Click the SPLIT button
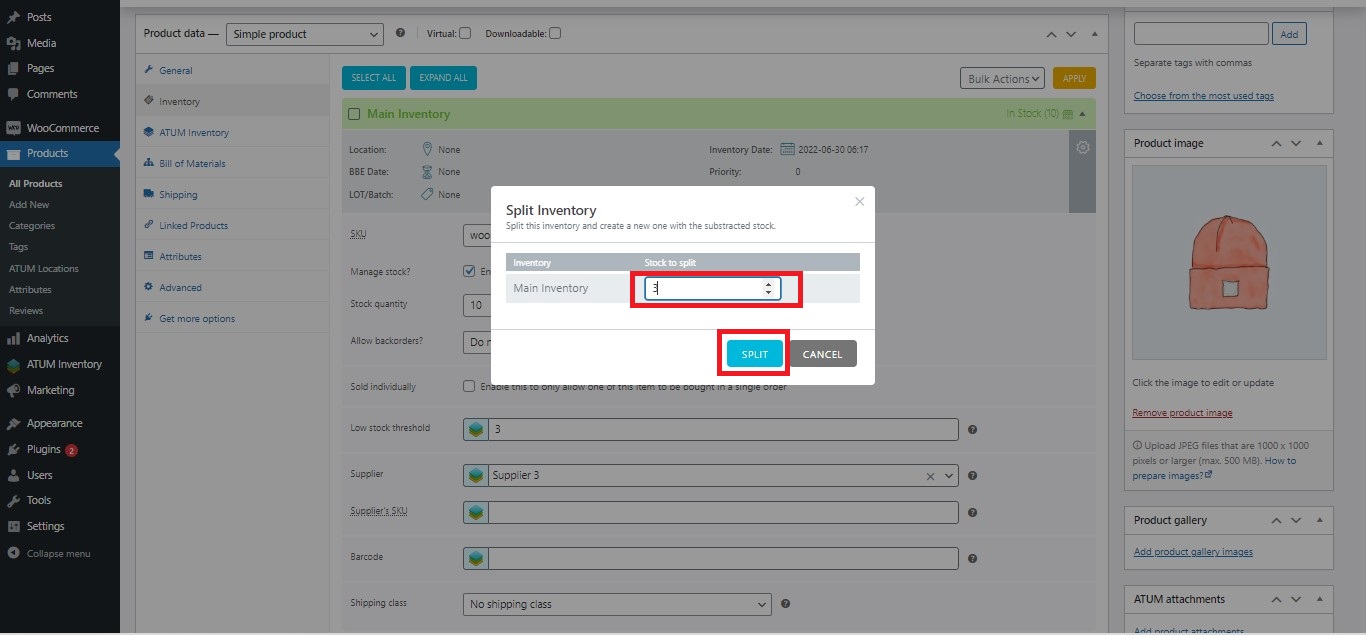Screen dimensions: 1366x635 tap(755, 354)
